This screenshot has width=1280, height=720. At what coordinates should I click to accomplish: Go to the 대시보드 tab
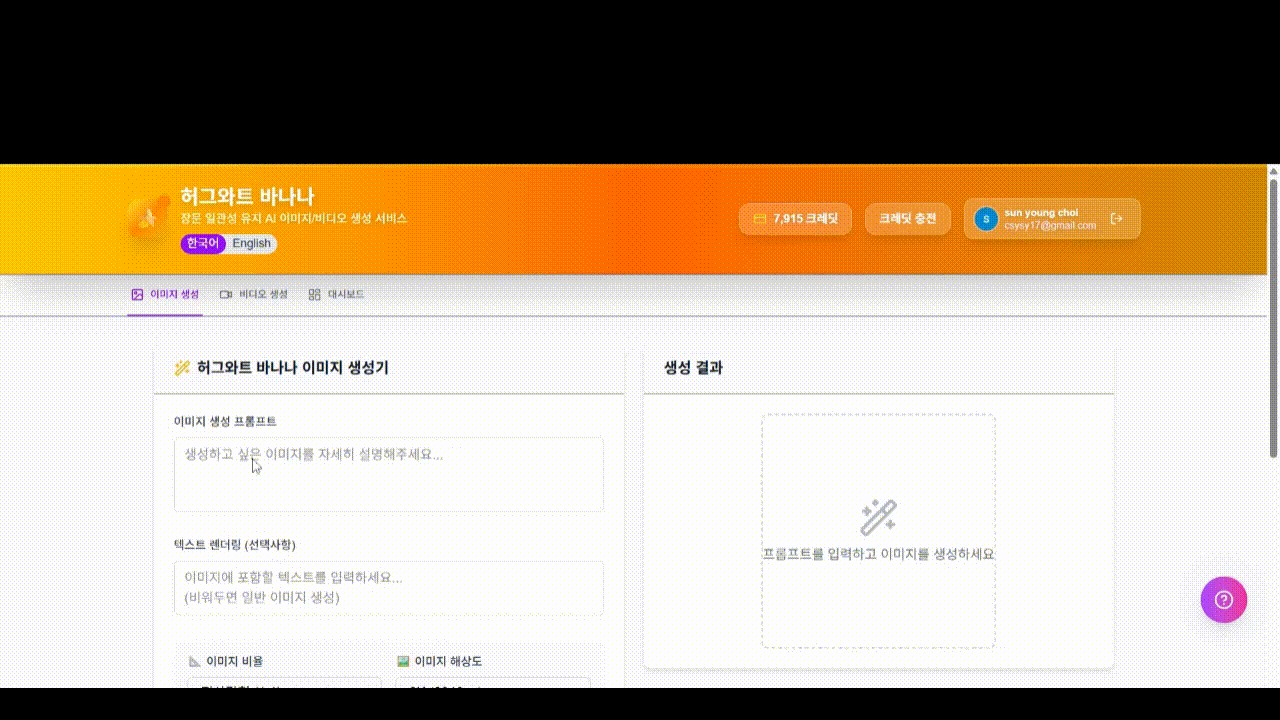coord(336,295)
